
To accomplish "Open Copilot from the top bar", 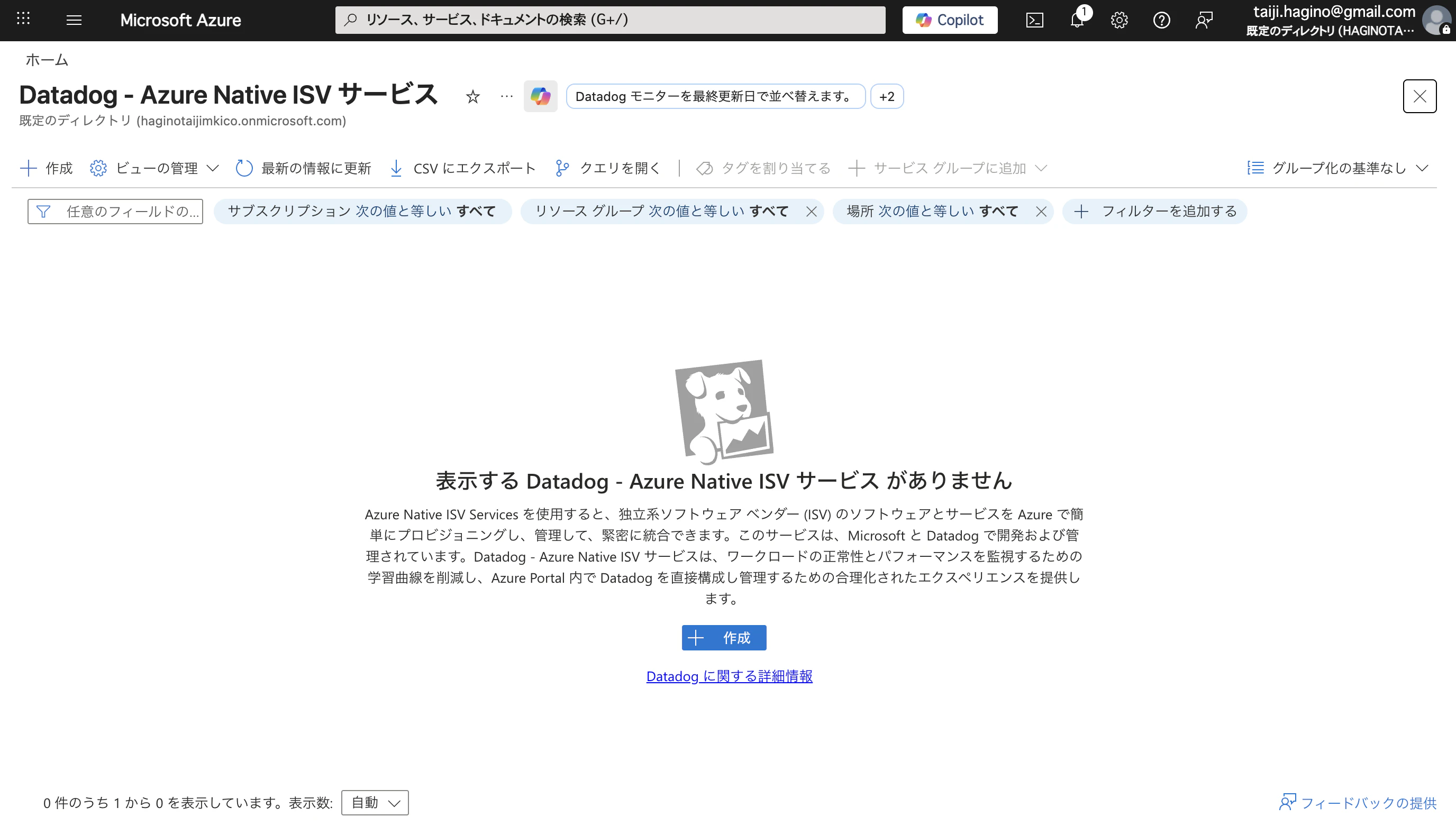I will 949,20.
